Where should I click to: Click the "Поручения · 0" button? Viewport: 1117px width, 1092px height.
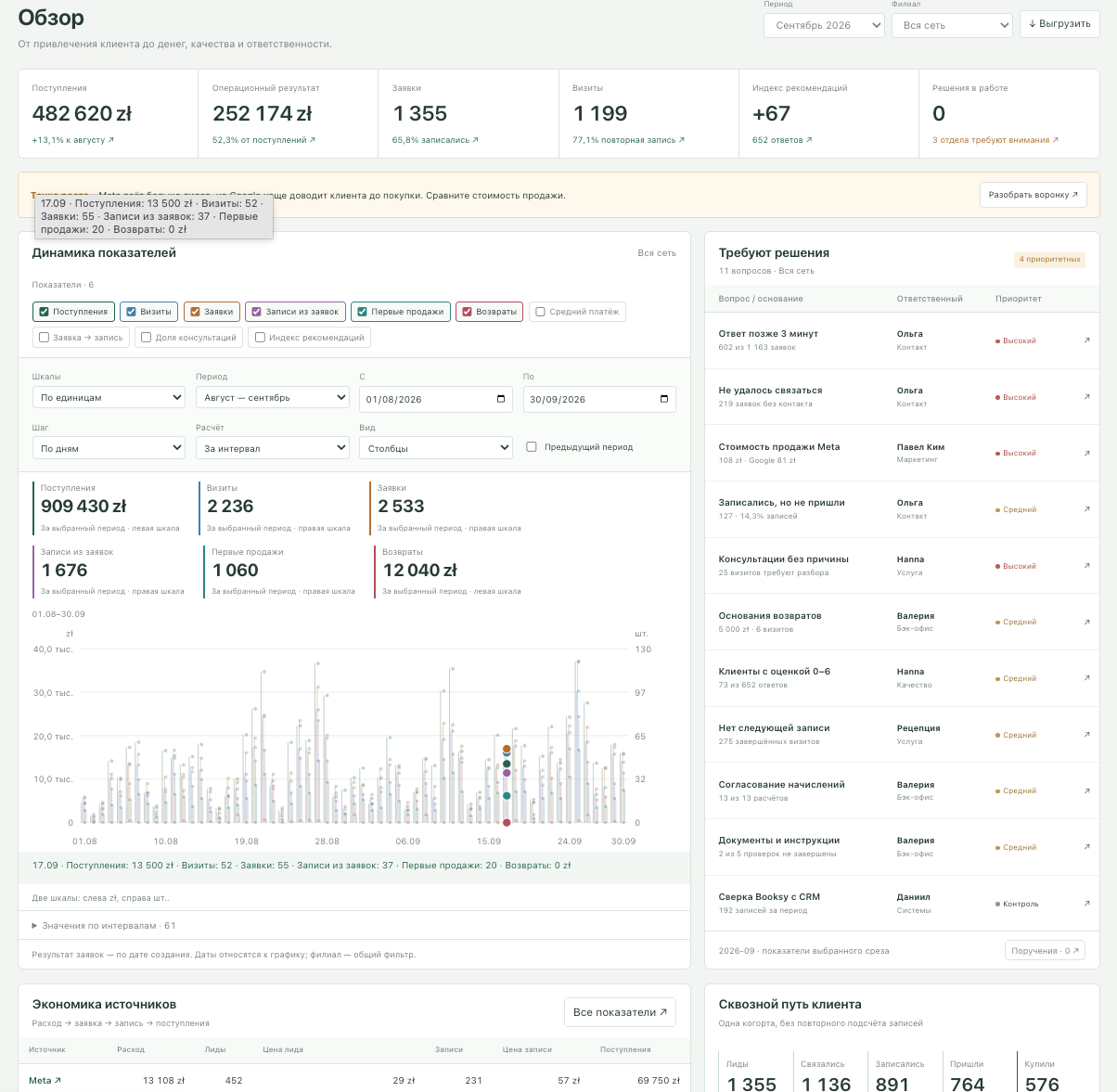[x=1046, y=951]
